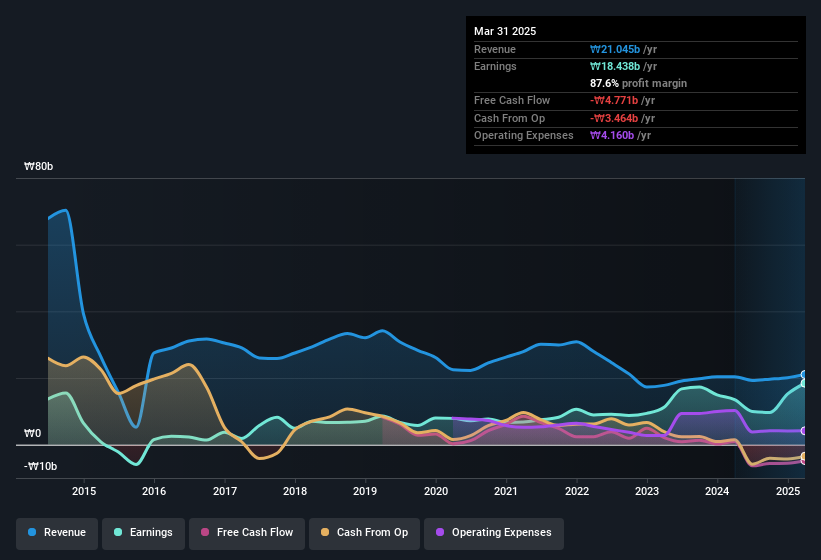Click the 2024 x-axis label
This screenshot has width=821, height=560.
coord(717,491)
